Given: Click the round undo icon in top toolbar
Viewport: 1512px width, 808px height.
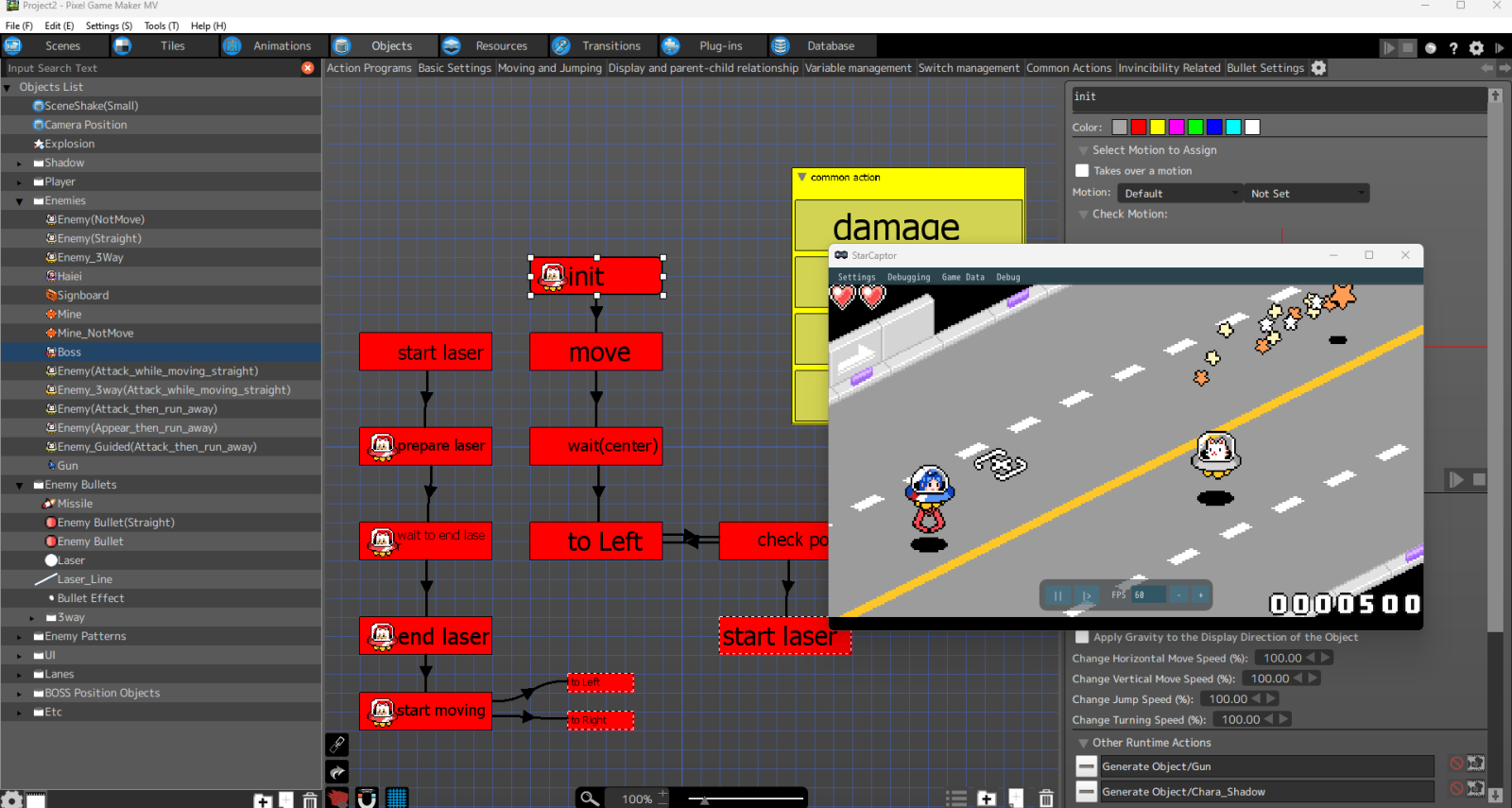Looking at the screenshot, I should tap(1431, 47).
